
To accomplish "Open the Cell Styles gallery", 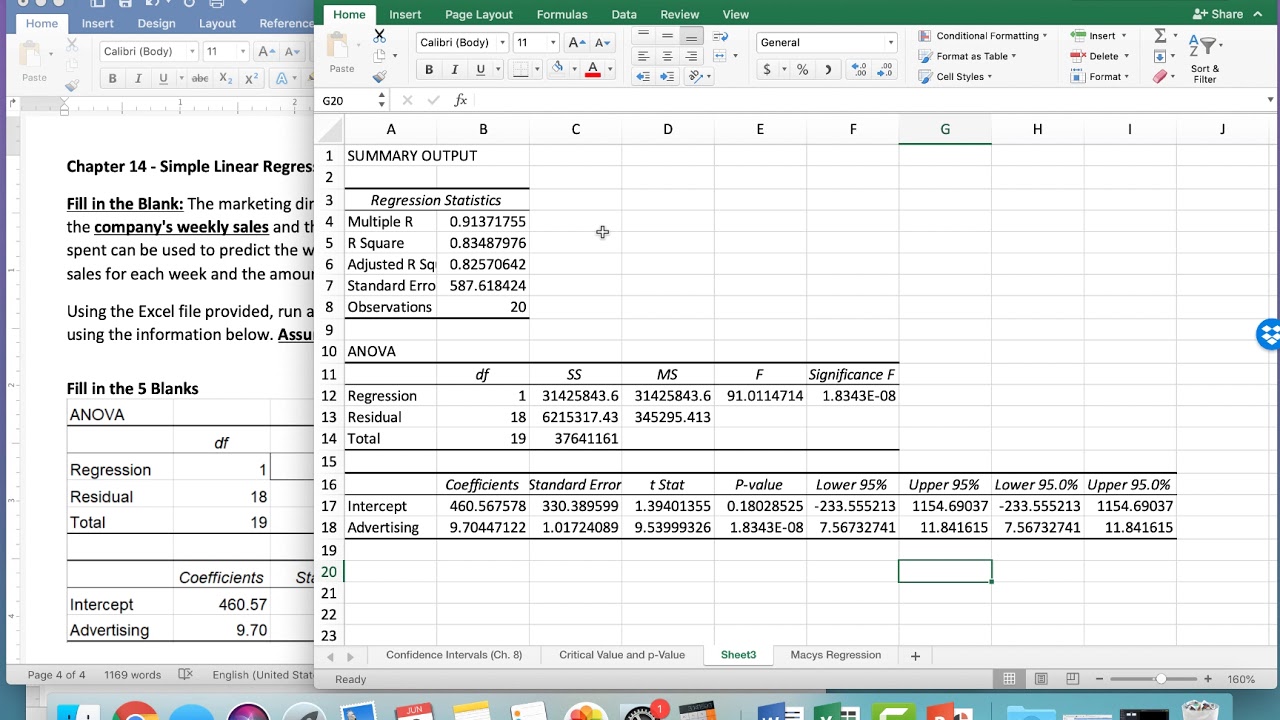I will pyautogui.click(x=955, y=76).
